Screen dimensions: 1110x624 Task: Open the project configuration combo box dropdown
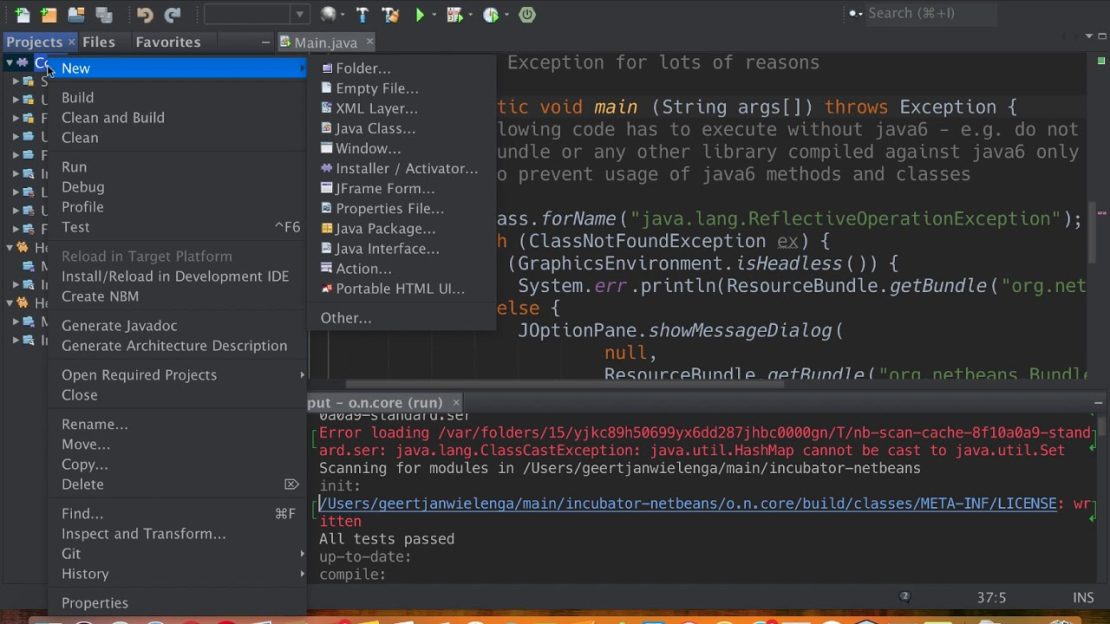(300, 14)
